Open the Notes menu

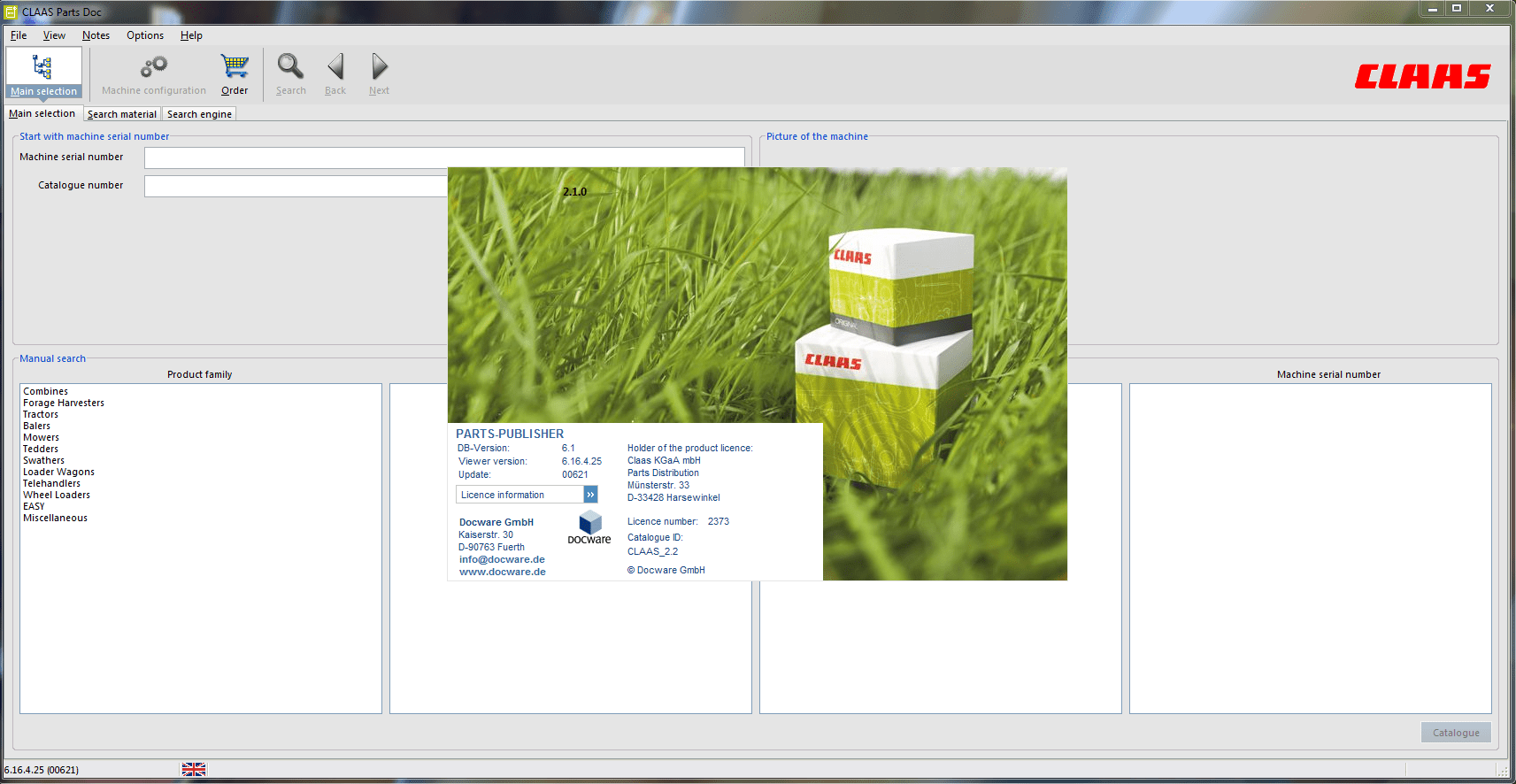96,35
